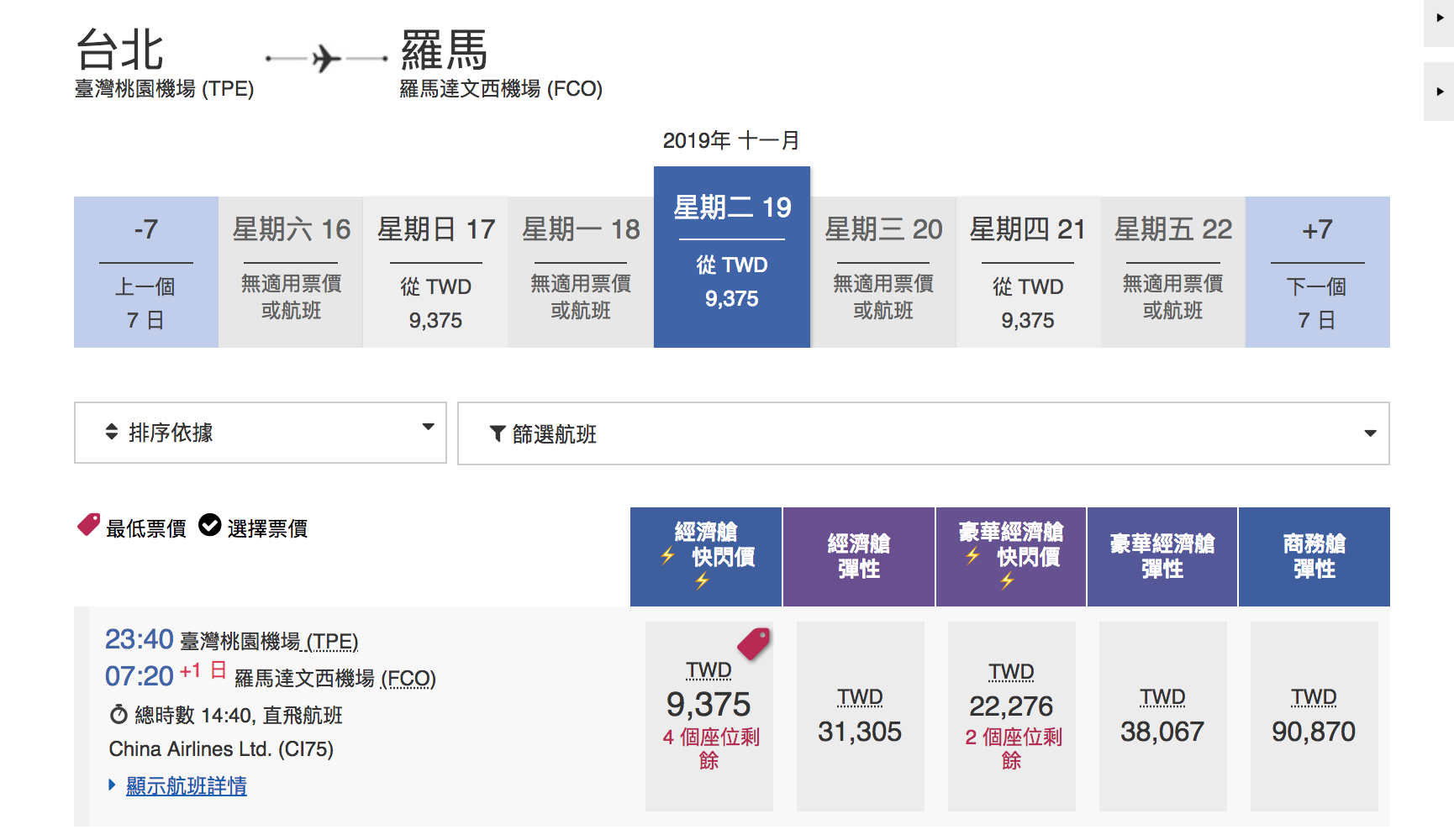Screen dimensions: 1454x840
Task: Click arrival airport 羅馬達文西機場 (FCO) in flight row
Action: [335, 679]
